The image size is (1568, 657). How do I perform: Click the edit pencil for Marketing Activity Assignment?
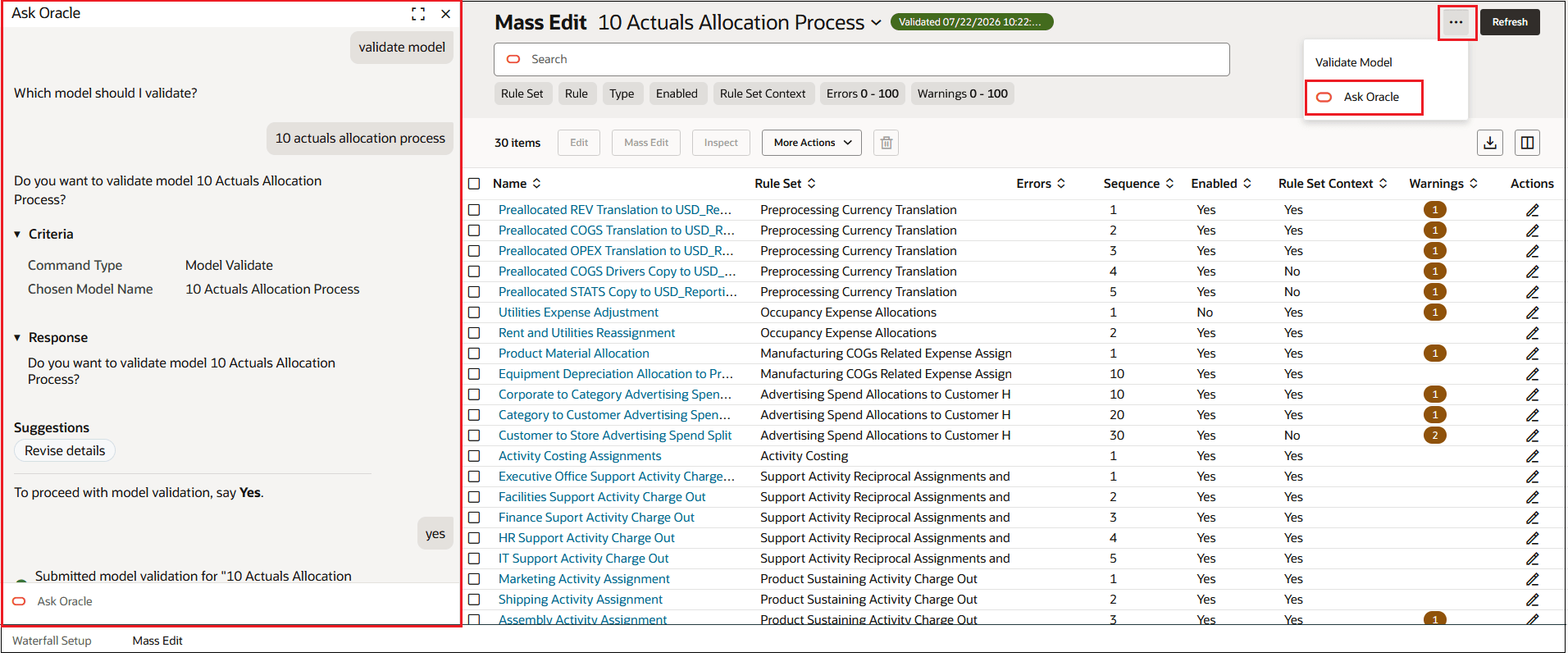click(1532, 579)
